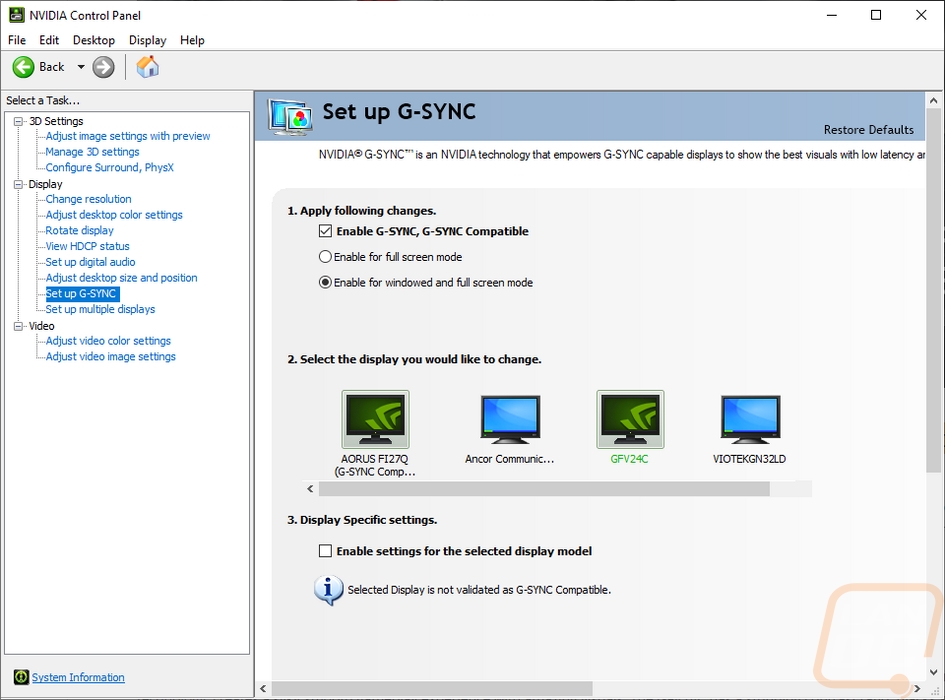Open Change resolution task

[89, 199]
